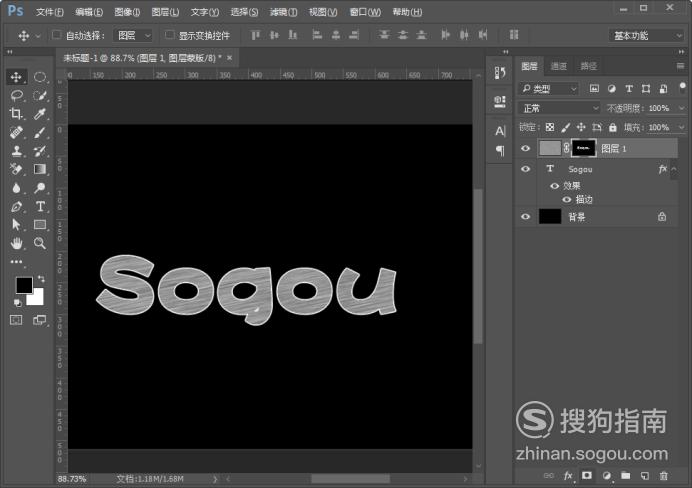Select the Path Selection tool
692x488 pixels.
(x=16, y=225)
